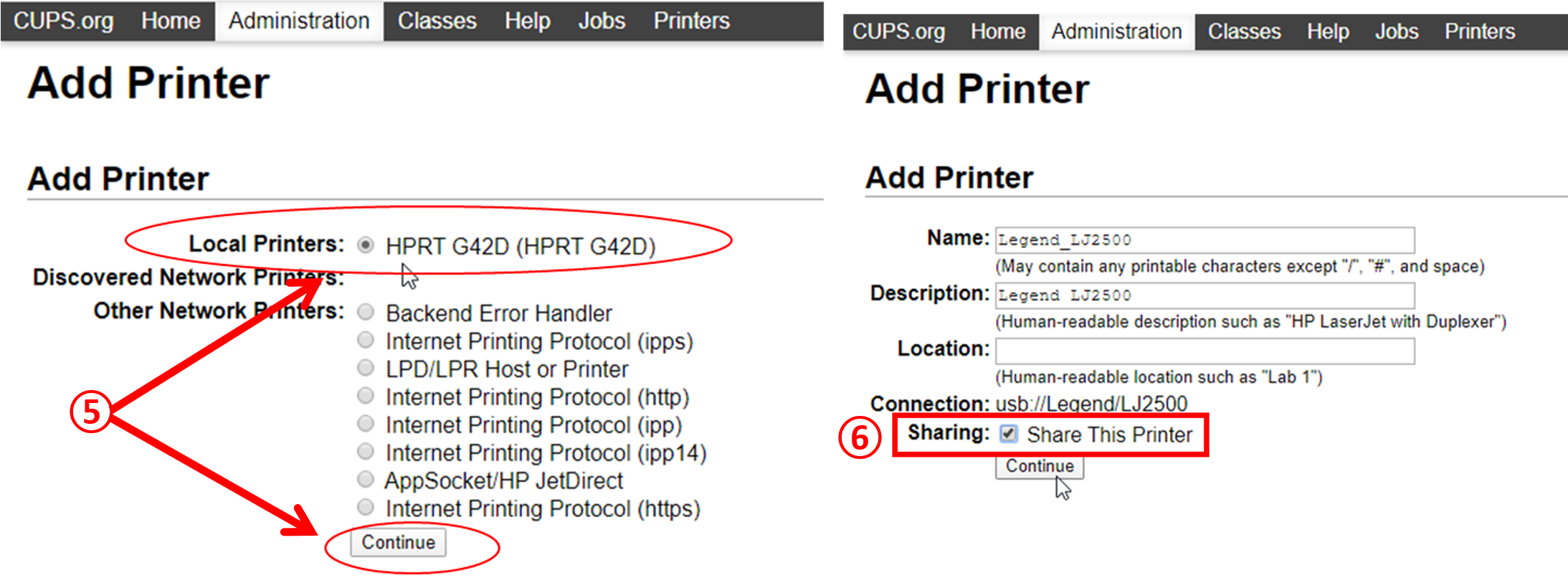Select Internet Printing Protocol (ipp14) radio
Image resolution: width=1568 pixels, height=583 pixels.
pos(366,452)
